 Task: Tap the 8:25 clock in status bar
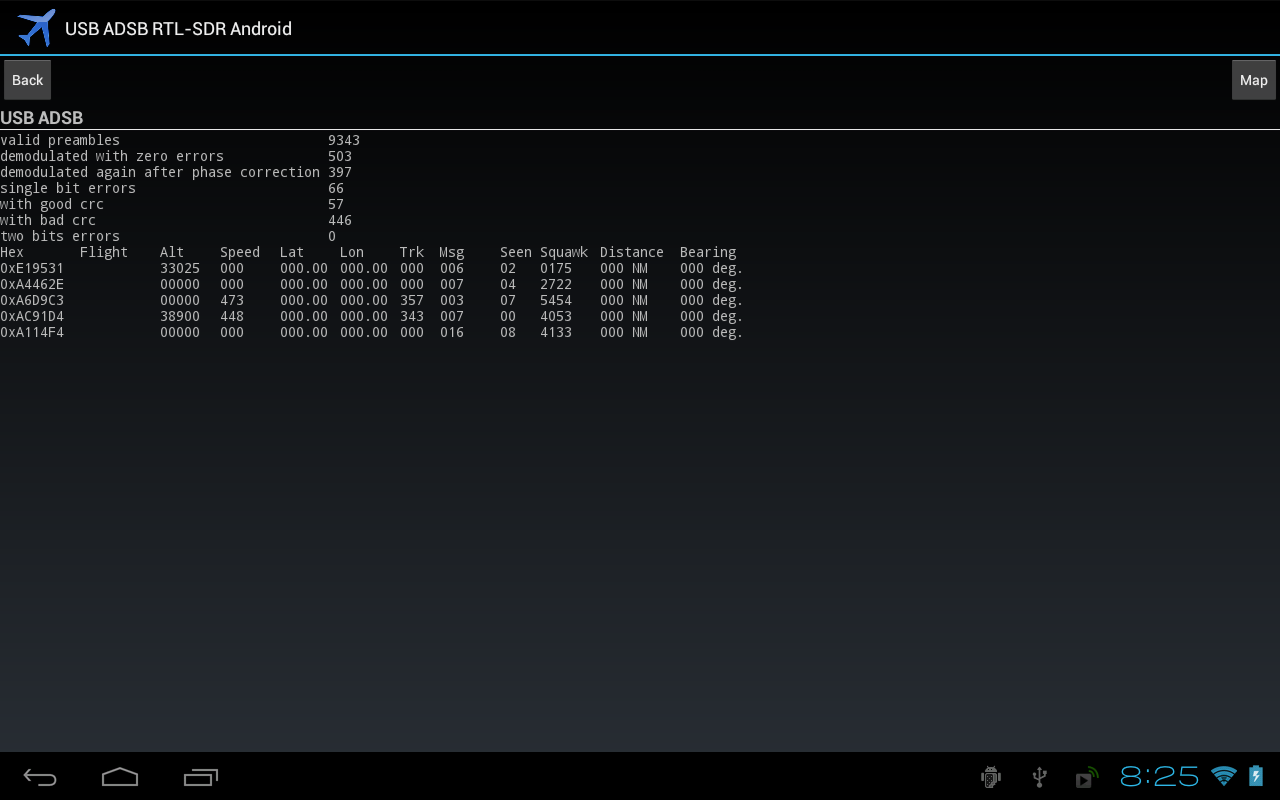(x=1160, y=776)
